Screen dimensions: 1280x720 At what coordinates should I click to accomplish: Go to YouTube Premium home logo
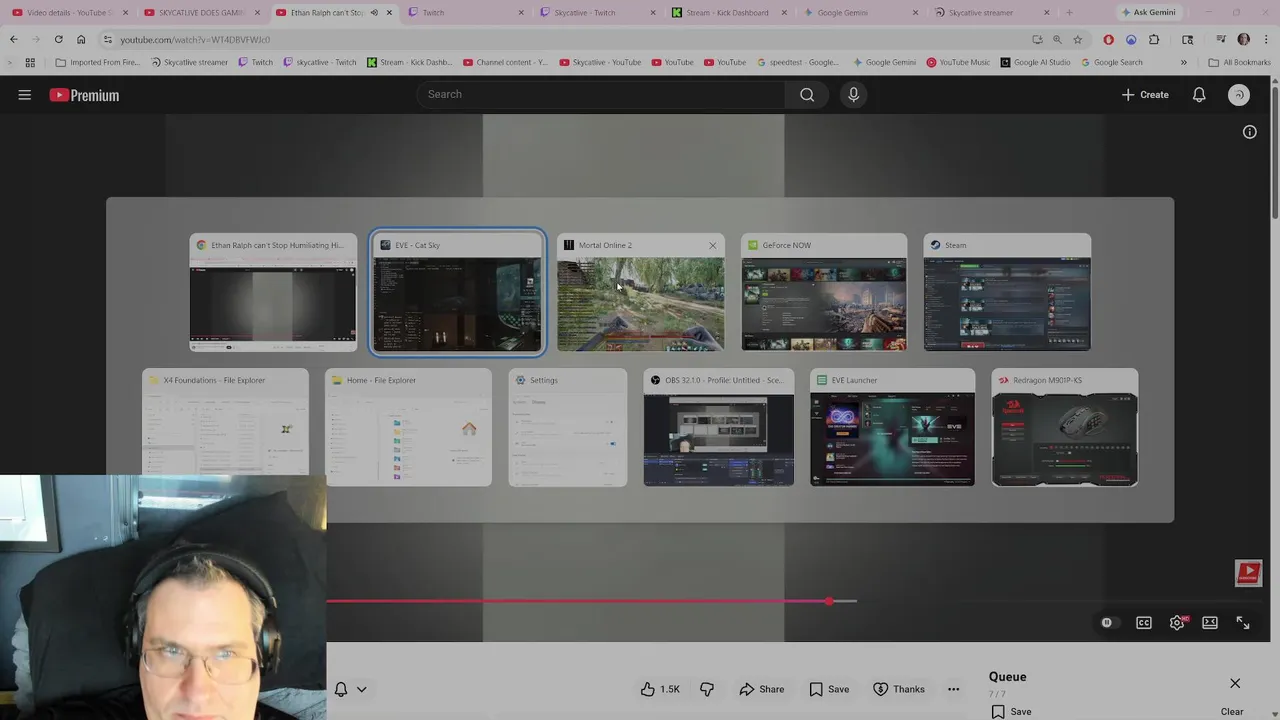tap(84, 95)
